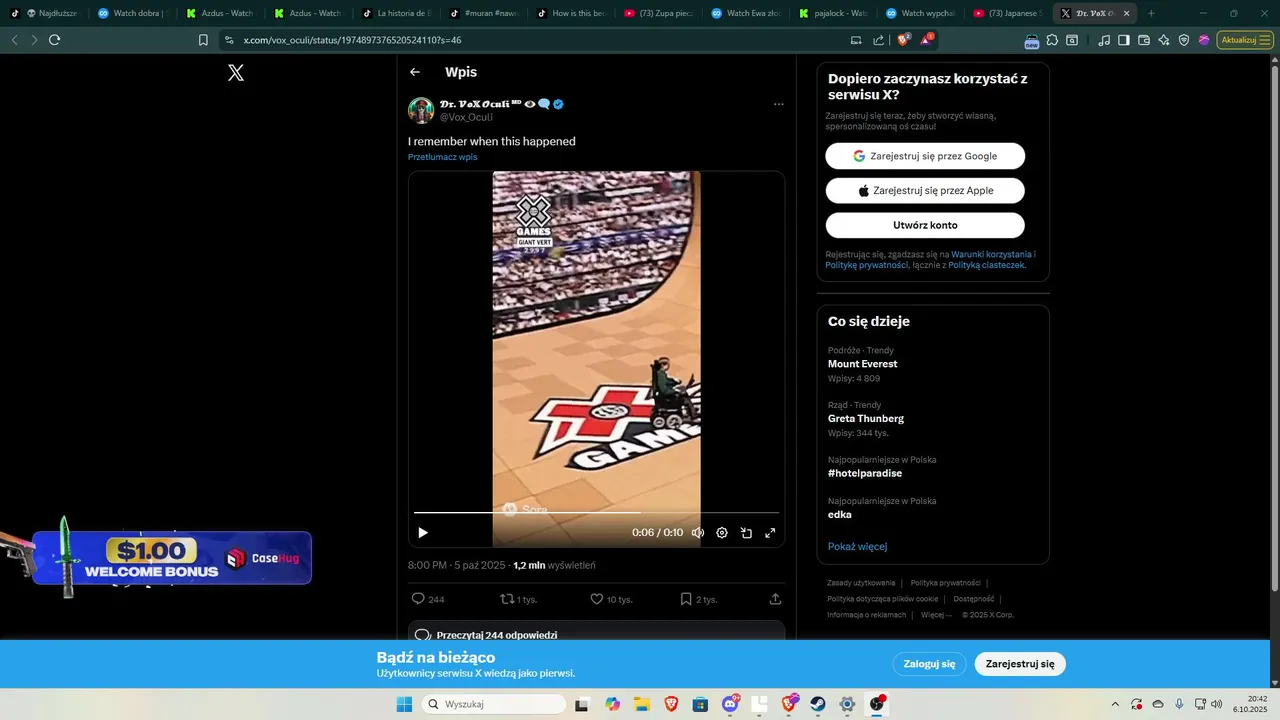
Task: Open Brave Rewards triangle icon
Action: tap(927, 40)
